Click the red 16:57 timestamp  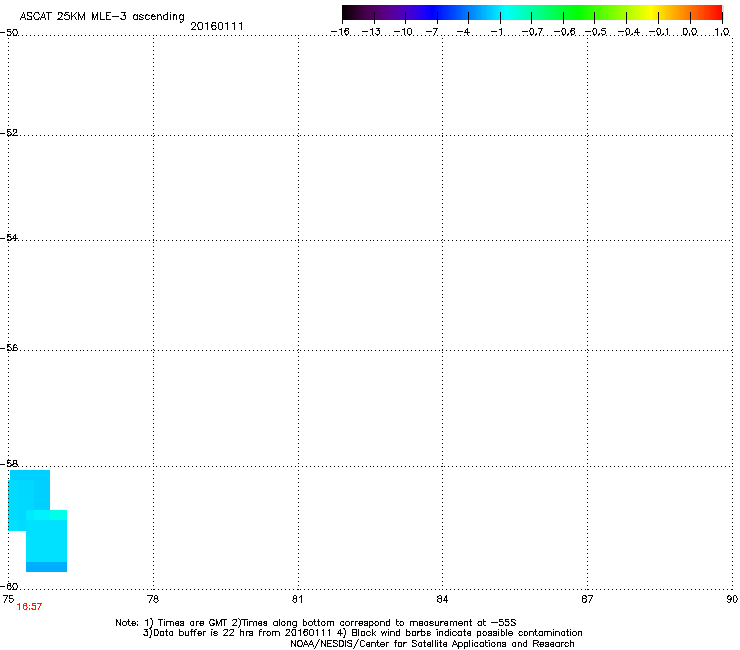click(29, 607)
